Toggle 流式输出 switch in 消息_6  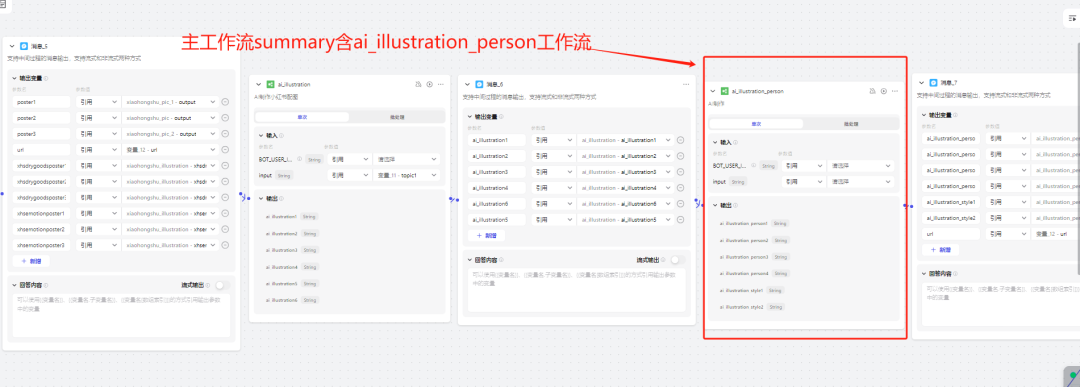point(678,260)
